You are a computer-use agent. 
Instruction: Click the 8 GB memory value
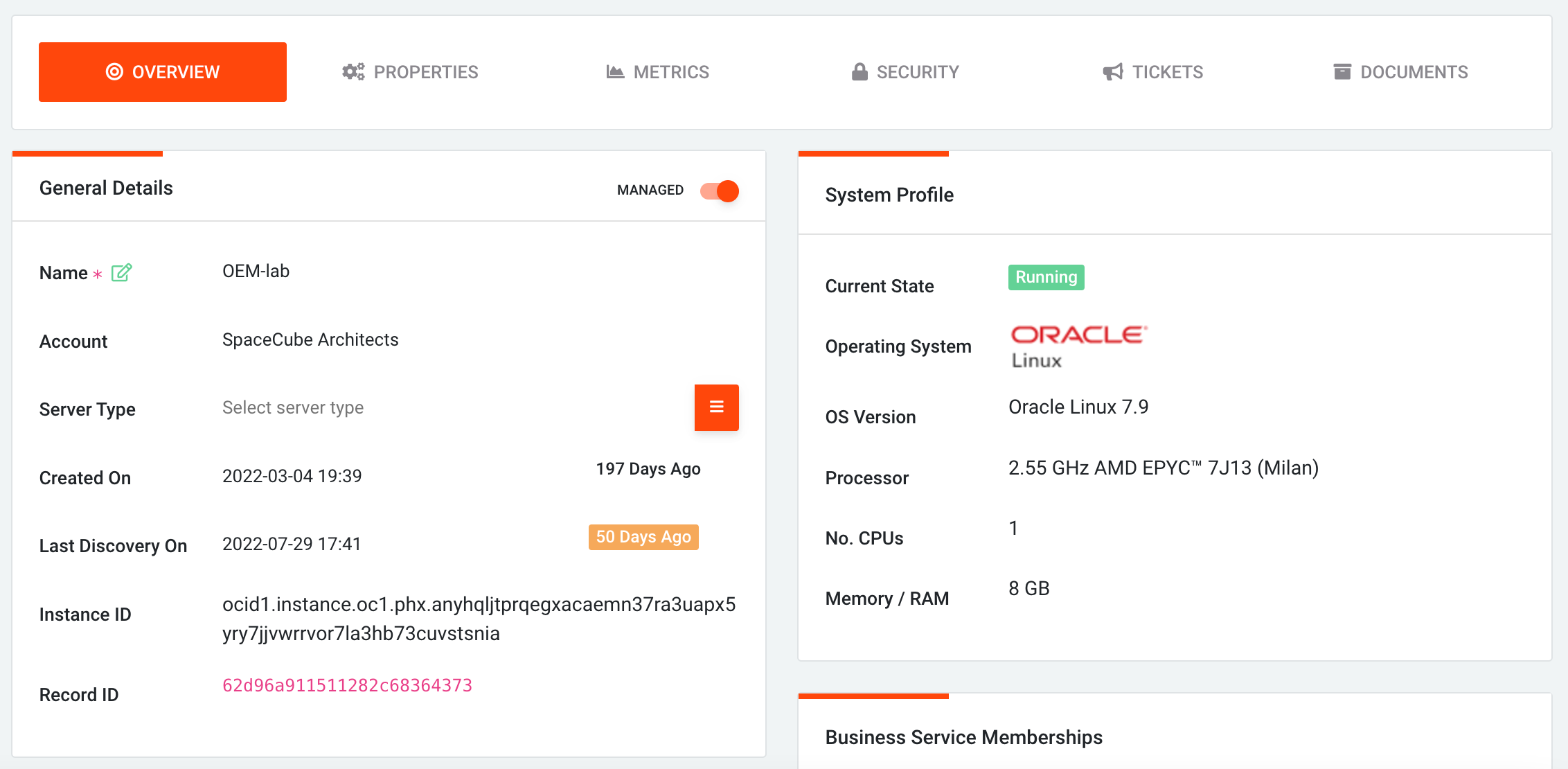1029,588
